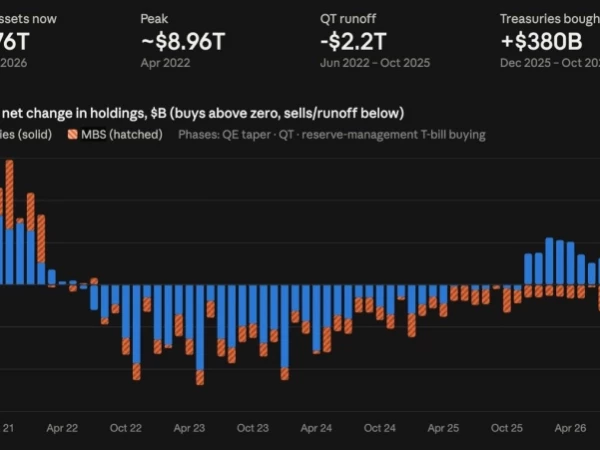Click the deepest negative bar above 'Apr 23'
This screenshot has width=600, height=450.
200,334
